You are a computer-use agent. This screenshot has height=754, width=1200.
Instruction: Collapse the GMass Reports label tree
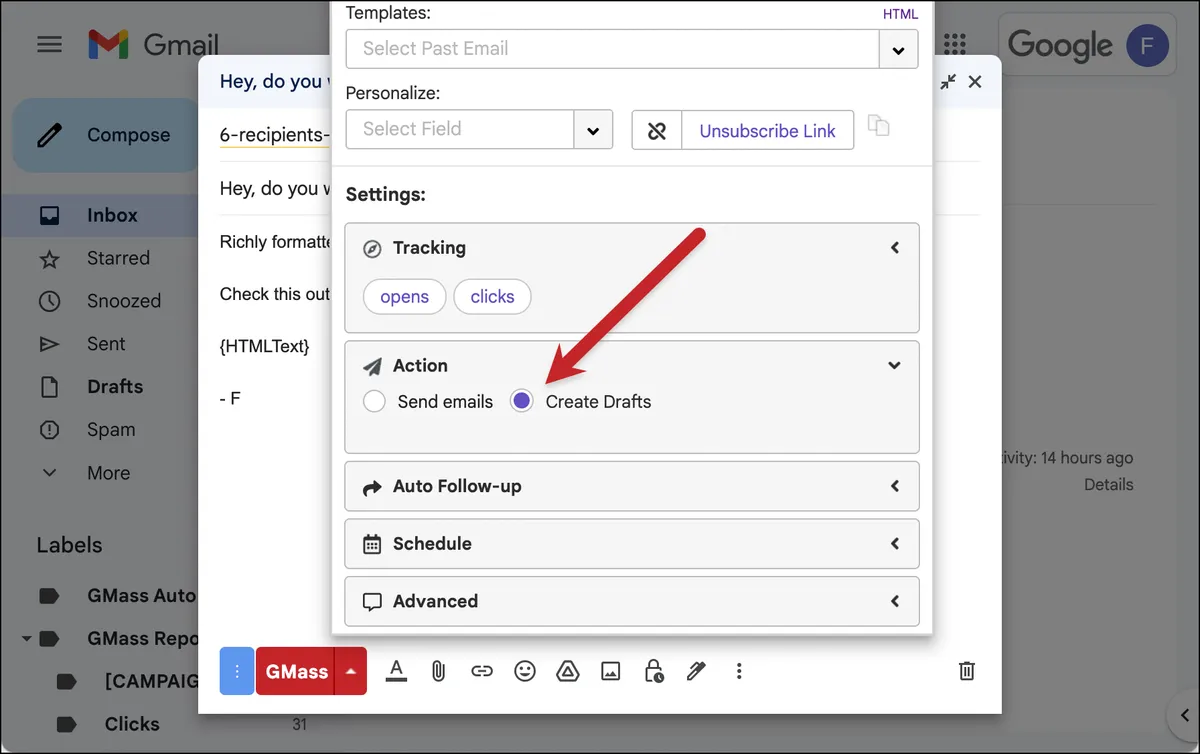(26, 638)
